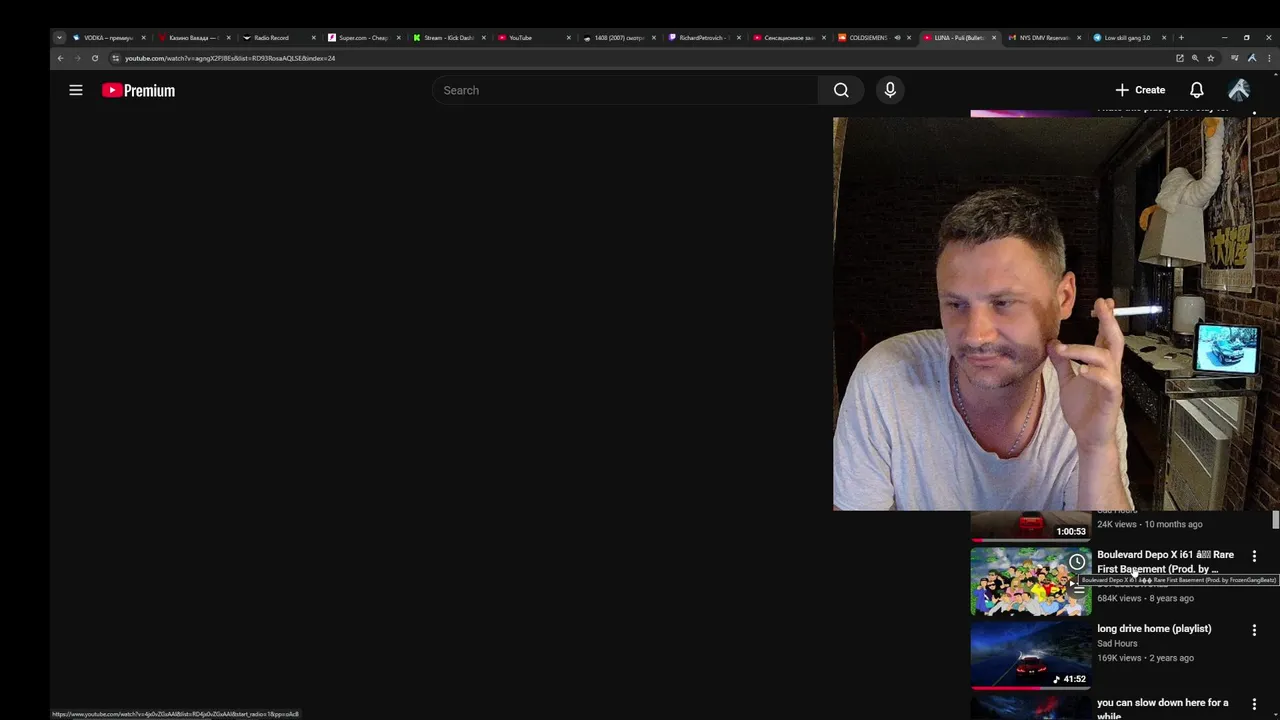
Task: Close the Radio Record tab
Action: tap(313, 38)
